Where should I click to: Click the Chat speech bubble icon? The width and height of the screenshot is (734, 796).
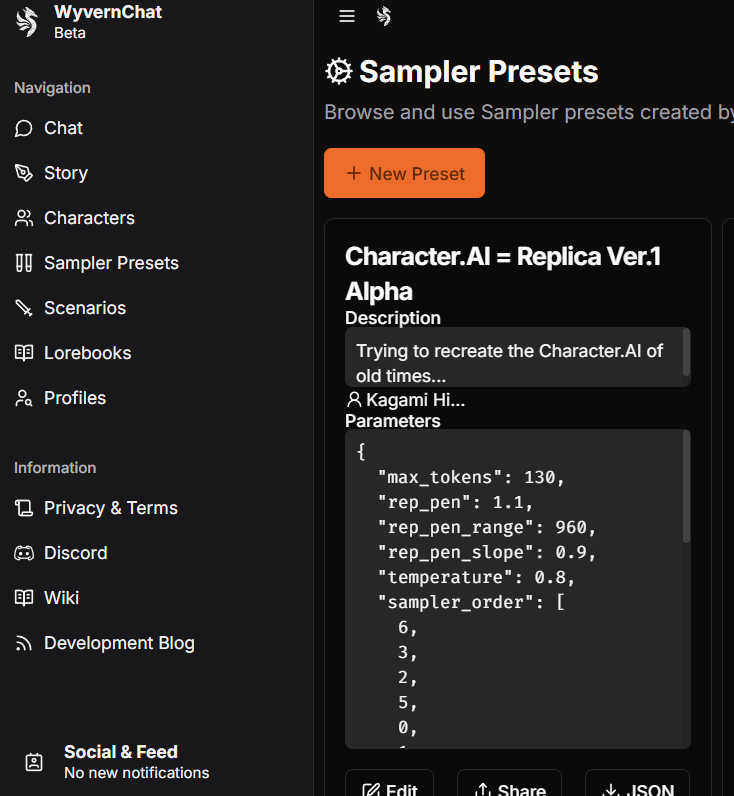pos(24,128)
